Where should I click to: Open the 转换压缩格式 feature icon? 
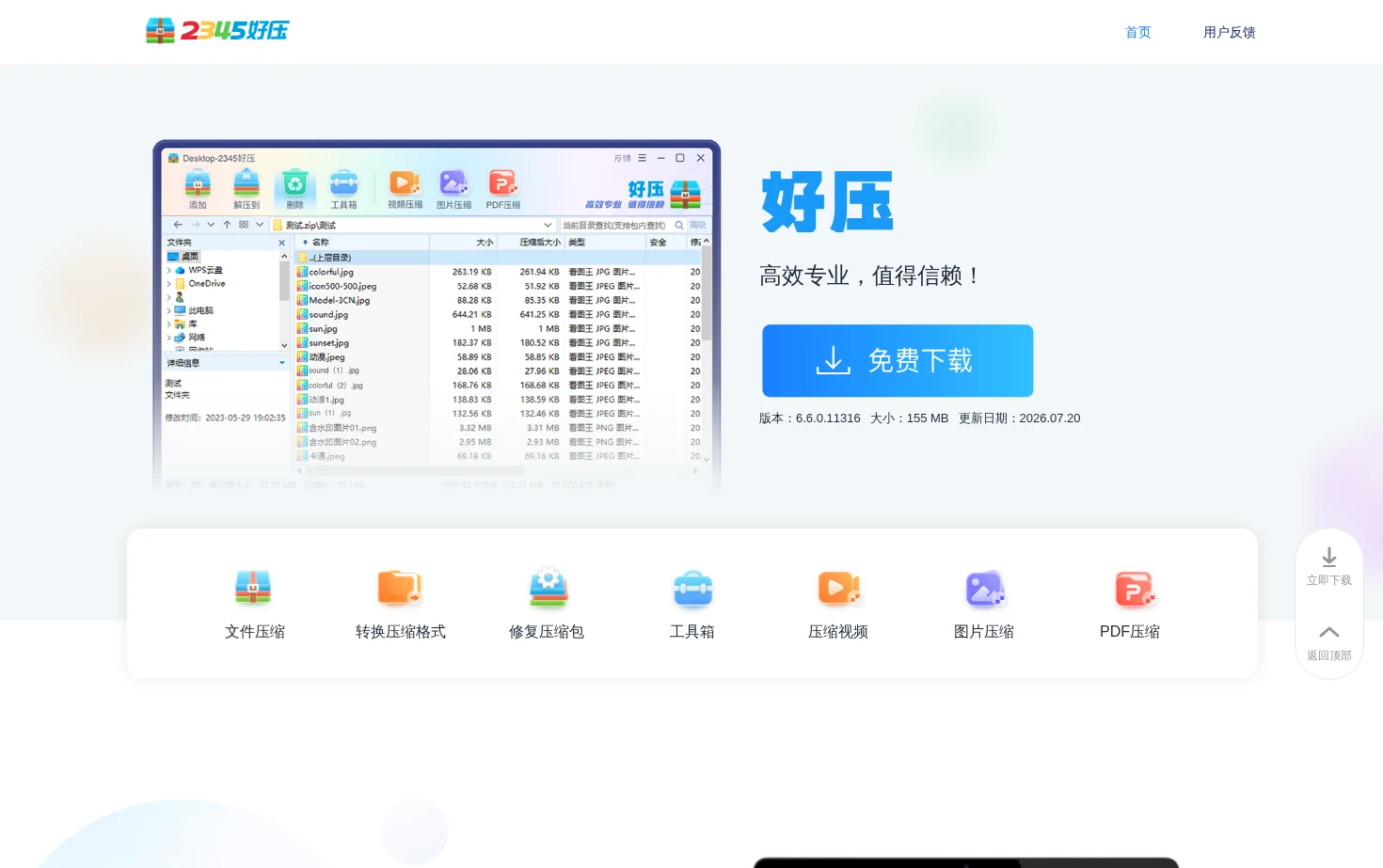coord(400,589)
